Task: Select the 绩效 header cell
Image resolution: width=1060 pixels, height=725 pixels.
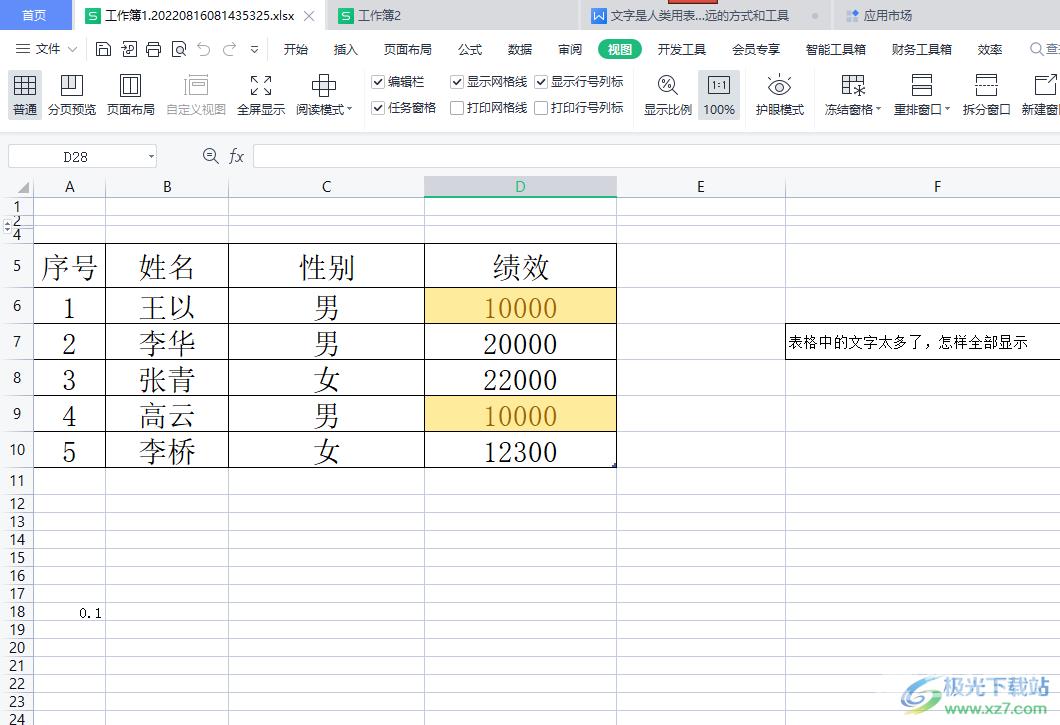Action: 521,266
